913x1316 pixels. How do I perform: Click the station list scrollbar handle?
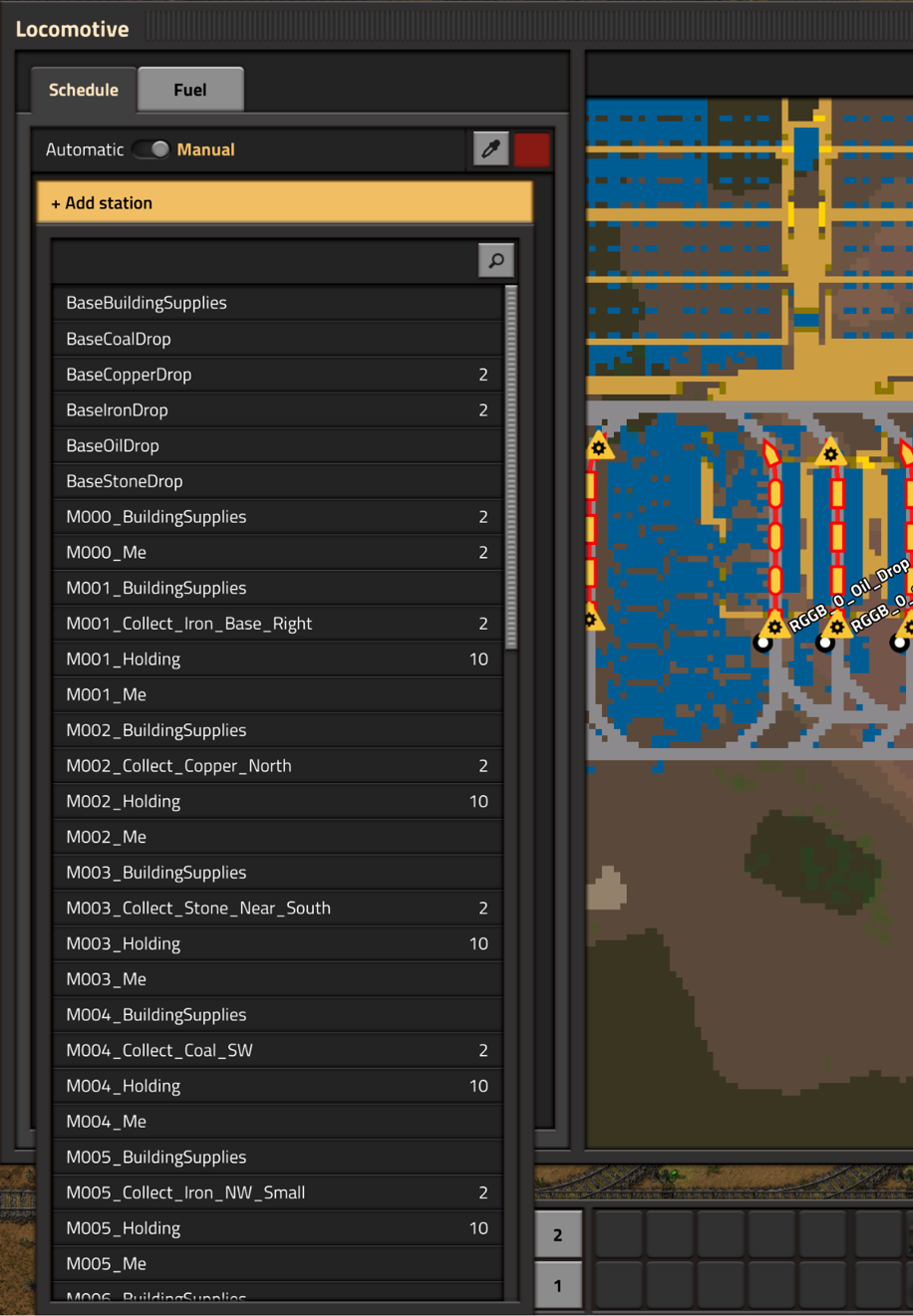click(x=511, y=466)
